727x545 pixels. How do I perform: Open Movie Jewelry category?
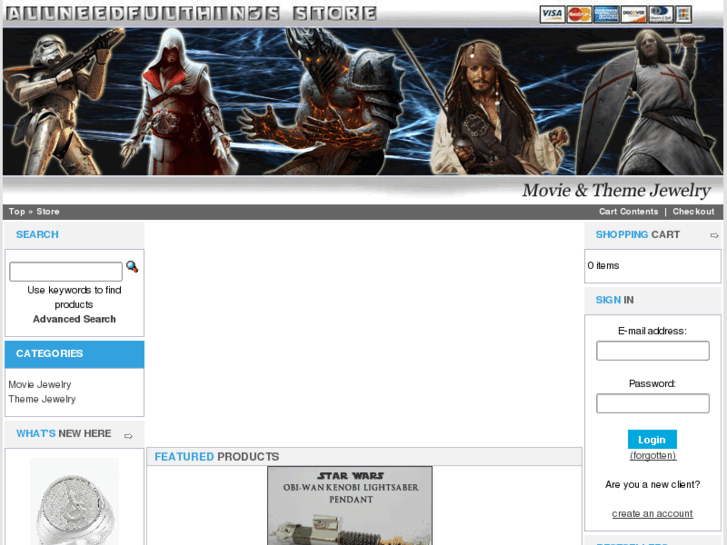40,385
